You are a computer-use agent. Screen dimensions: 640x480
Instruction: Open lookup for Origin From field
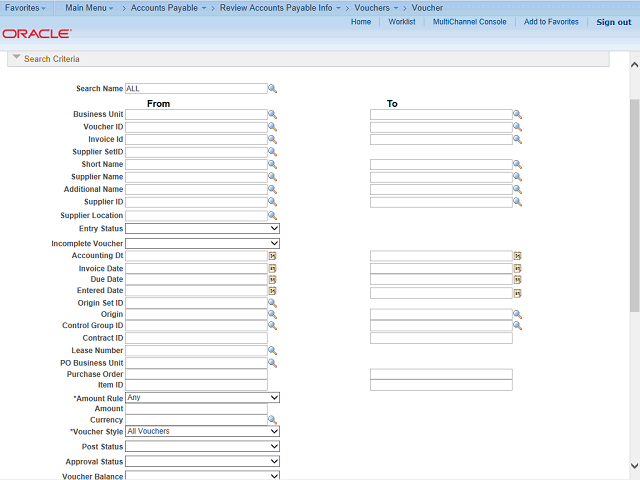coord(272,314)
